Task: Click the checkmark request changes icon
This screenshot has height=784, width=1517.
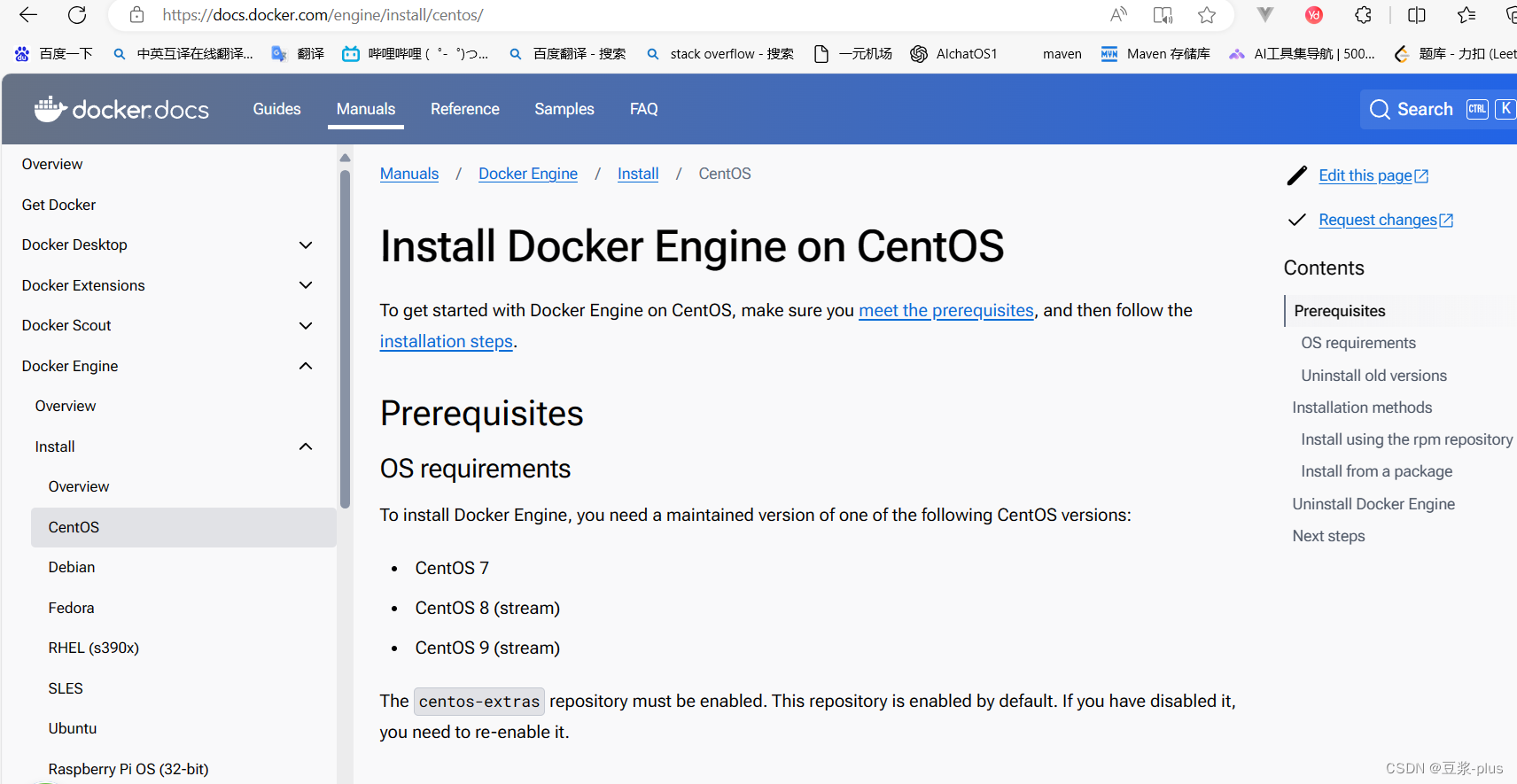Action: 1297,220
